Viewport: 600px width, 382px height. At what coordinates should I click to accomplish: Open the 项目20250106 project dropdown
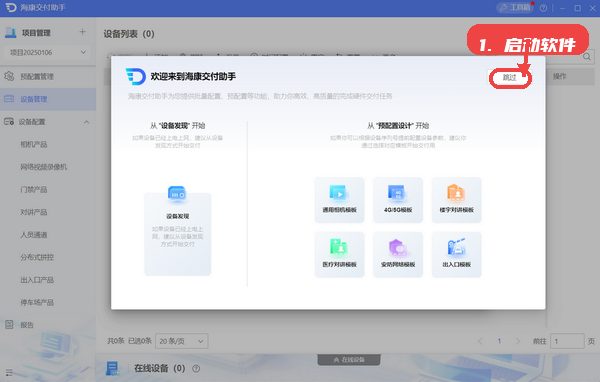coord(48,52)
